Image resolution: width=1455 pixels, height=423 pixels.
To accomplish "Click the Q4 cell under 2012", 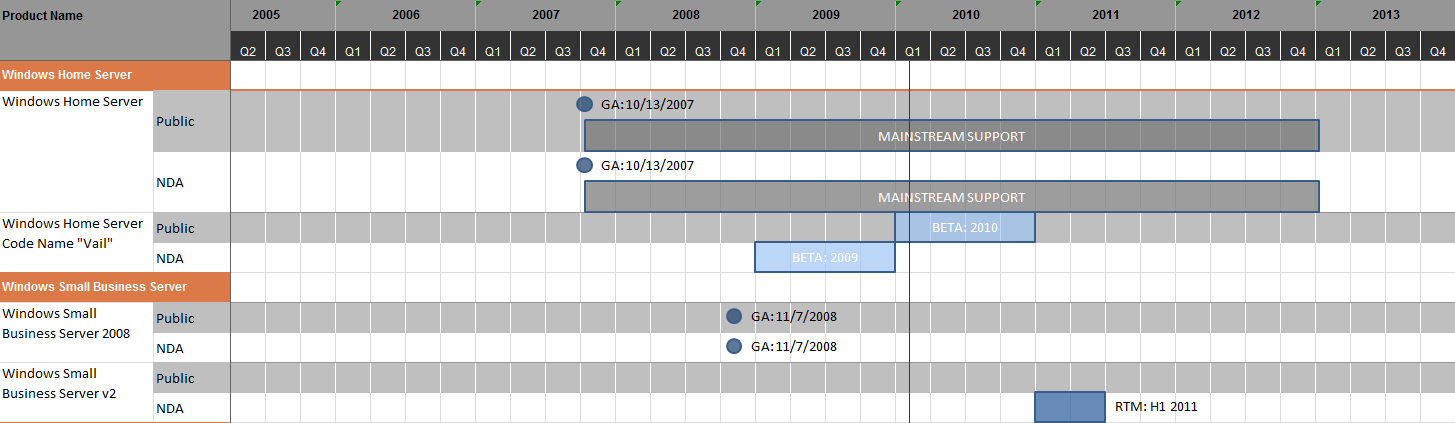I will pos(1298,46).
